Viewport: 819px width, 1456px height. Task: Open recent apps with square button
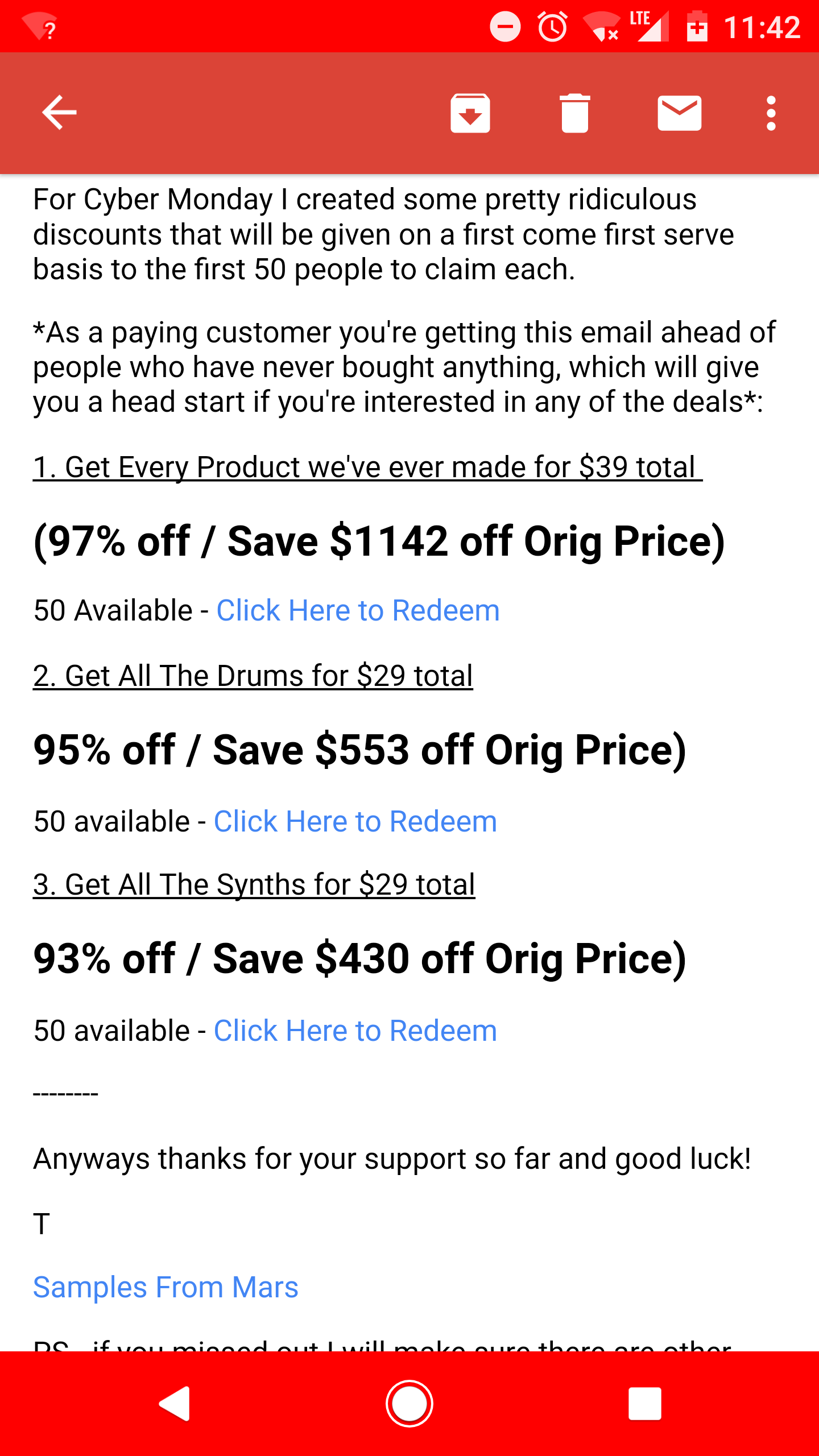(644, 1404)
